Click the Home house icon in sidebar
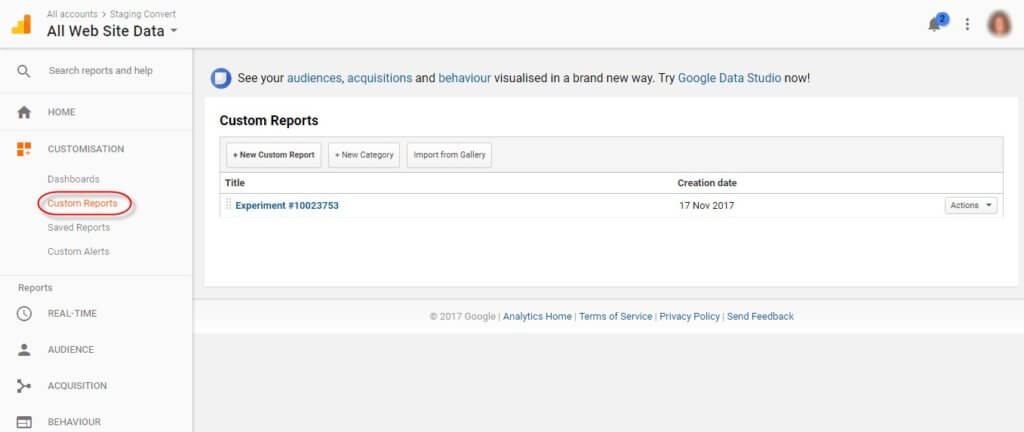This screenshot has width=1024, height=432. coord(24,112)
